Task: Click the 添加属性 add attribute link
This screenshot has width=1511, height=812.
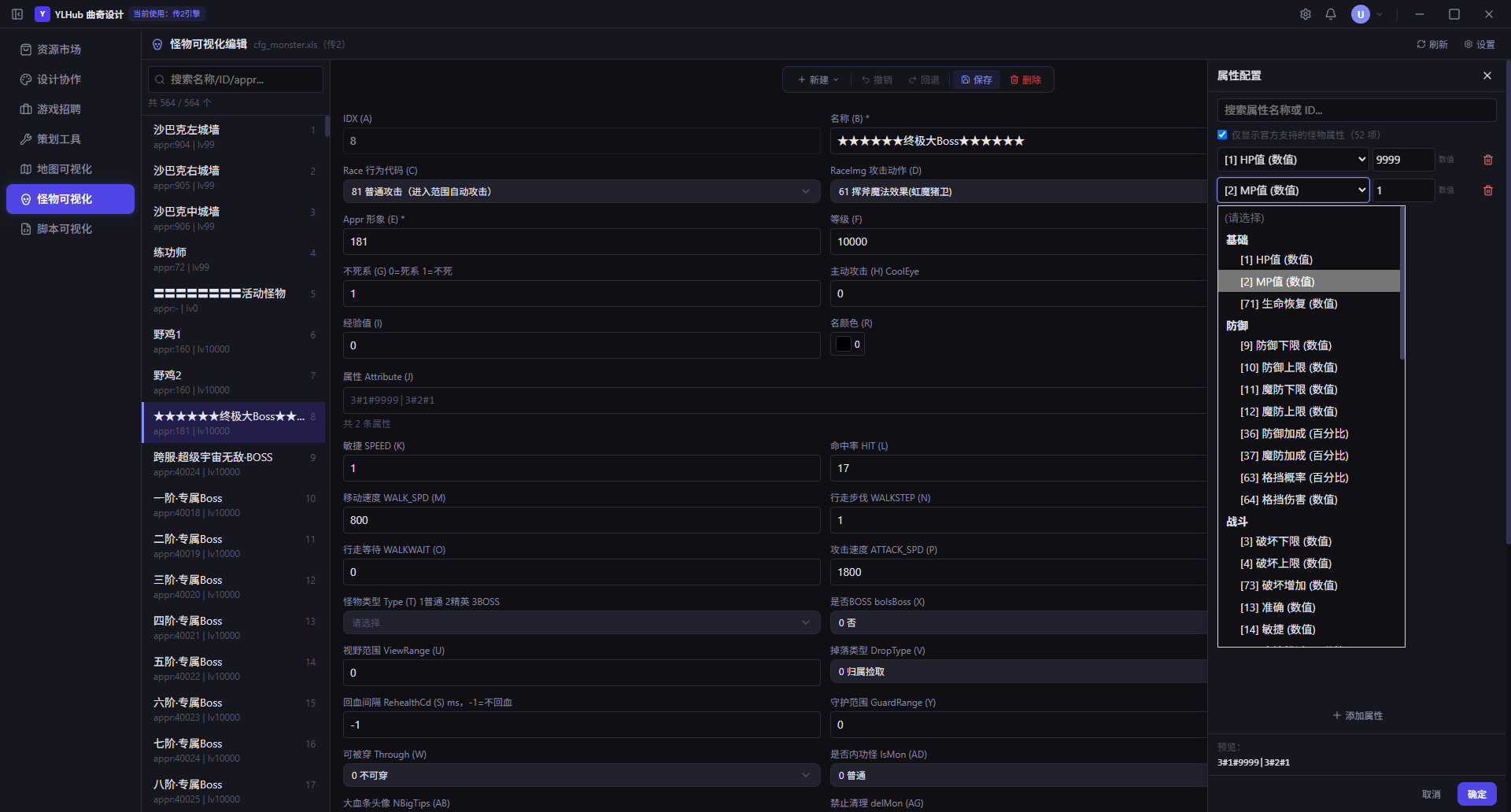Action: 1358,715
